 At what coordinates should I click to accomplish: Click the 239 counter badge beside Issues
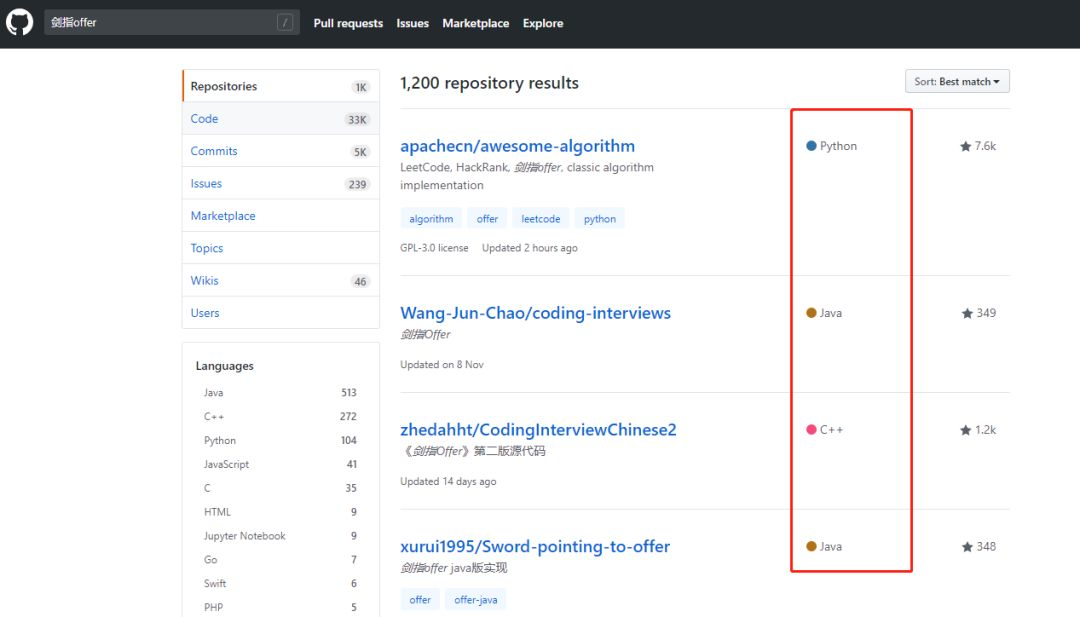click(357, 184)
